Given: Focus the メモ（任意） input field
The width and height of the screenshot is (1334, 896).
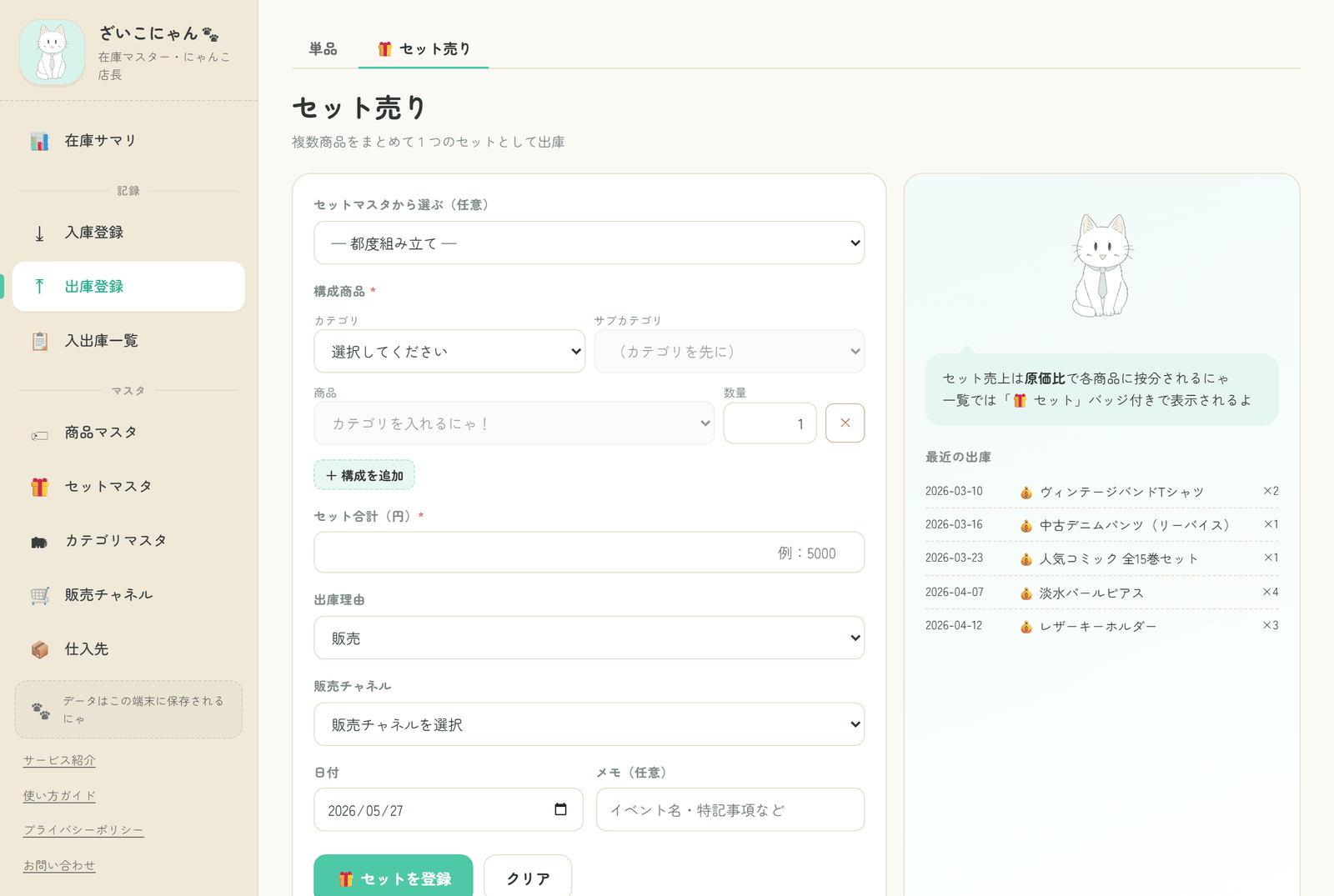Looking at the screenshot, I should 730,809.
